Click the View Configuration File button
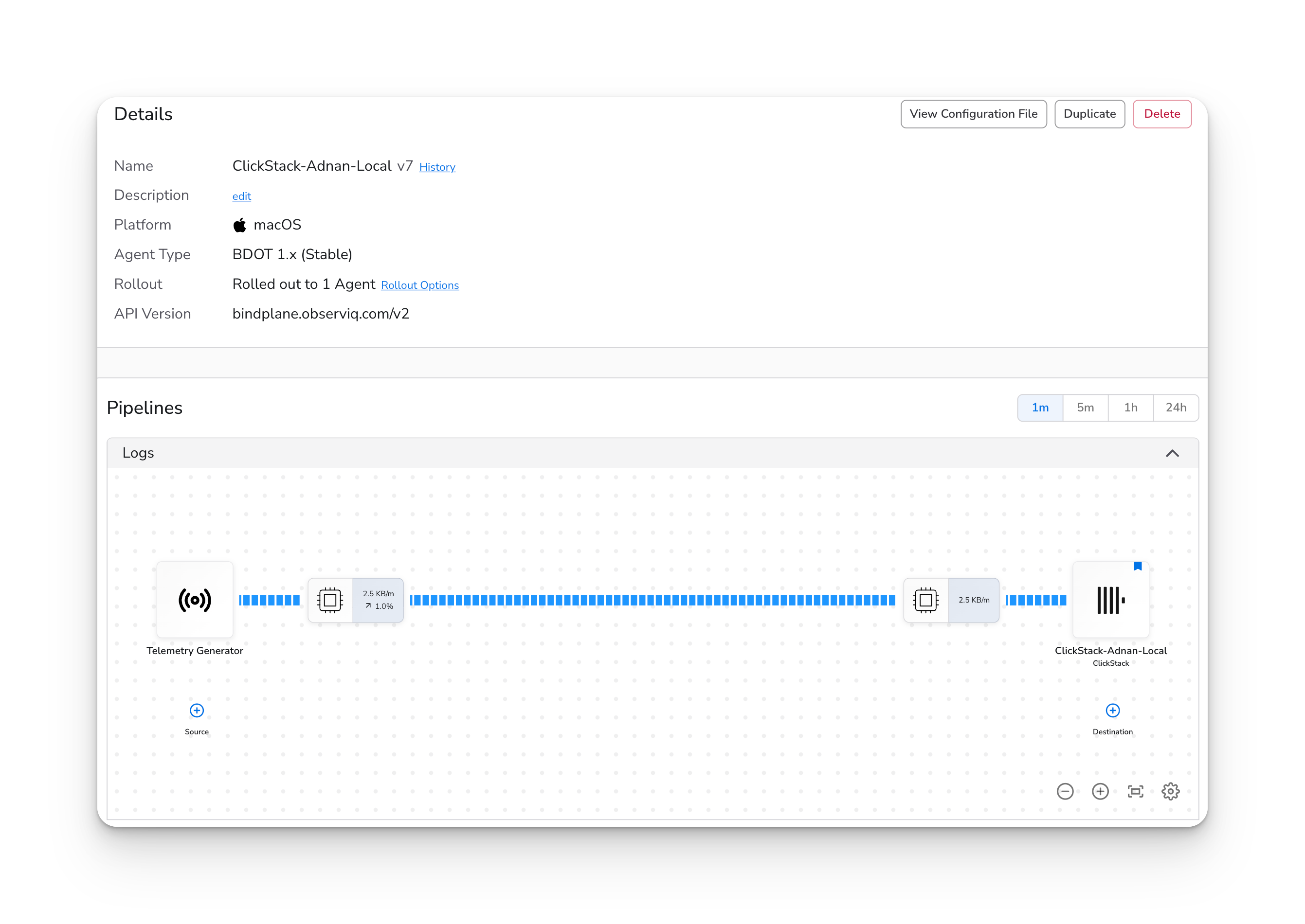Image resolution: width=1305 pixels, height=924 pixels. 973,114
